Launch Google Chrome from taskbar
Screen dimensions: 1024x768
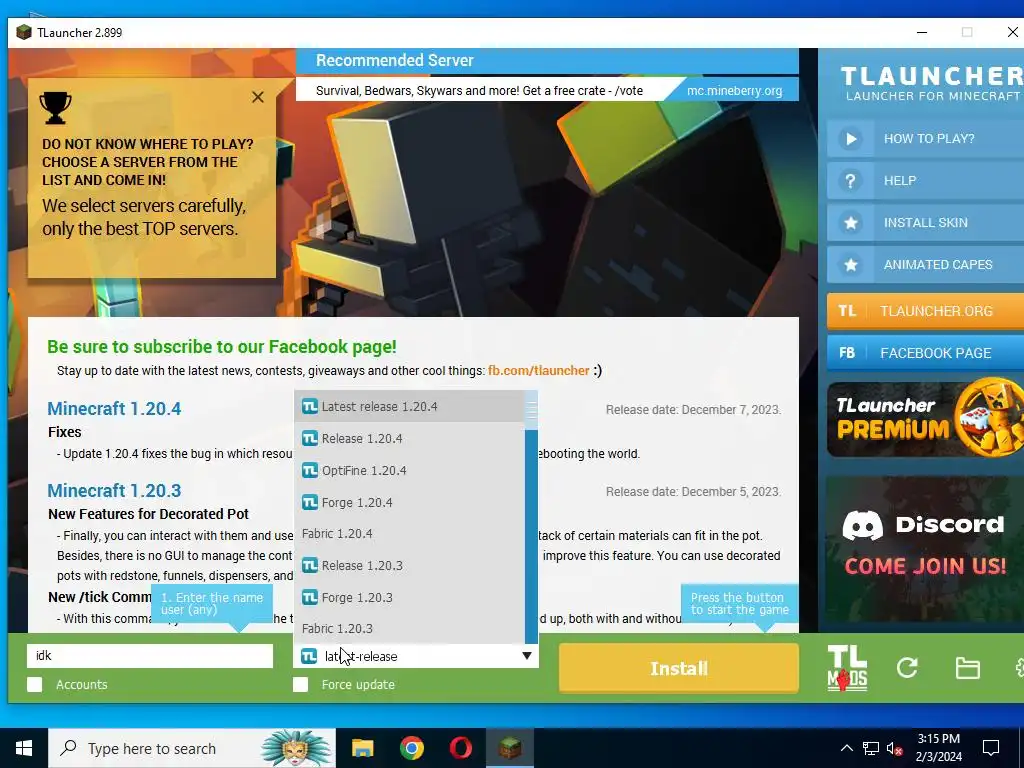[411, 748]
